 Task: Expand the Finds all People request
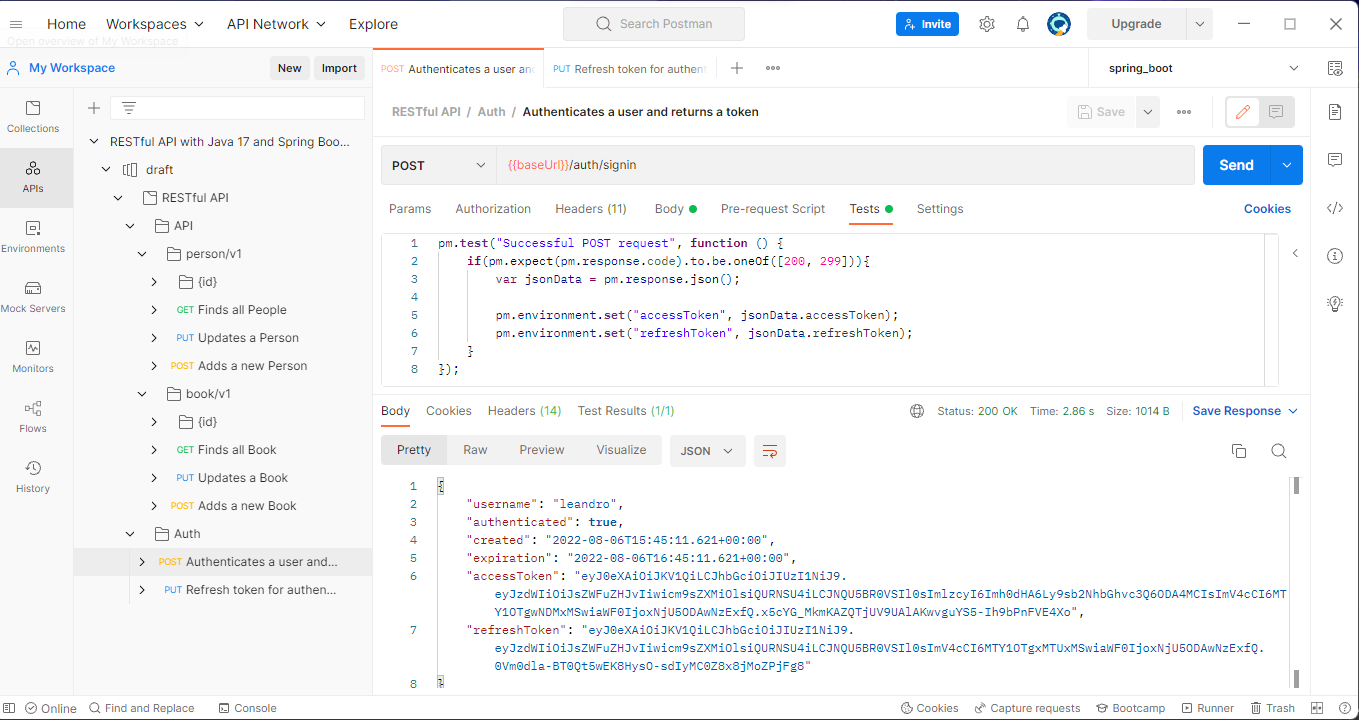(154, 310)
